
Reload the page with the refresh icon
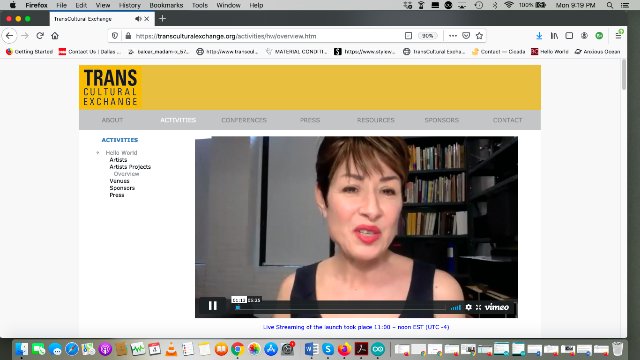click(x=40, y=36)
